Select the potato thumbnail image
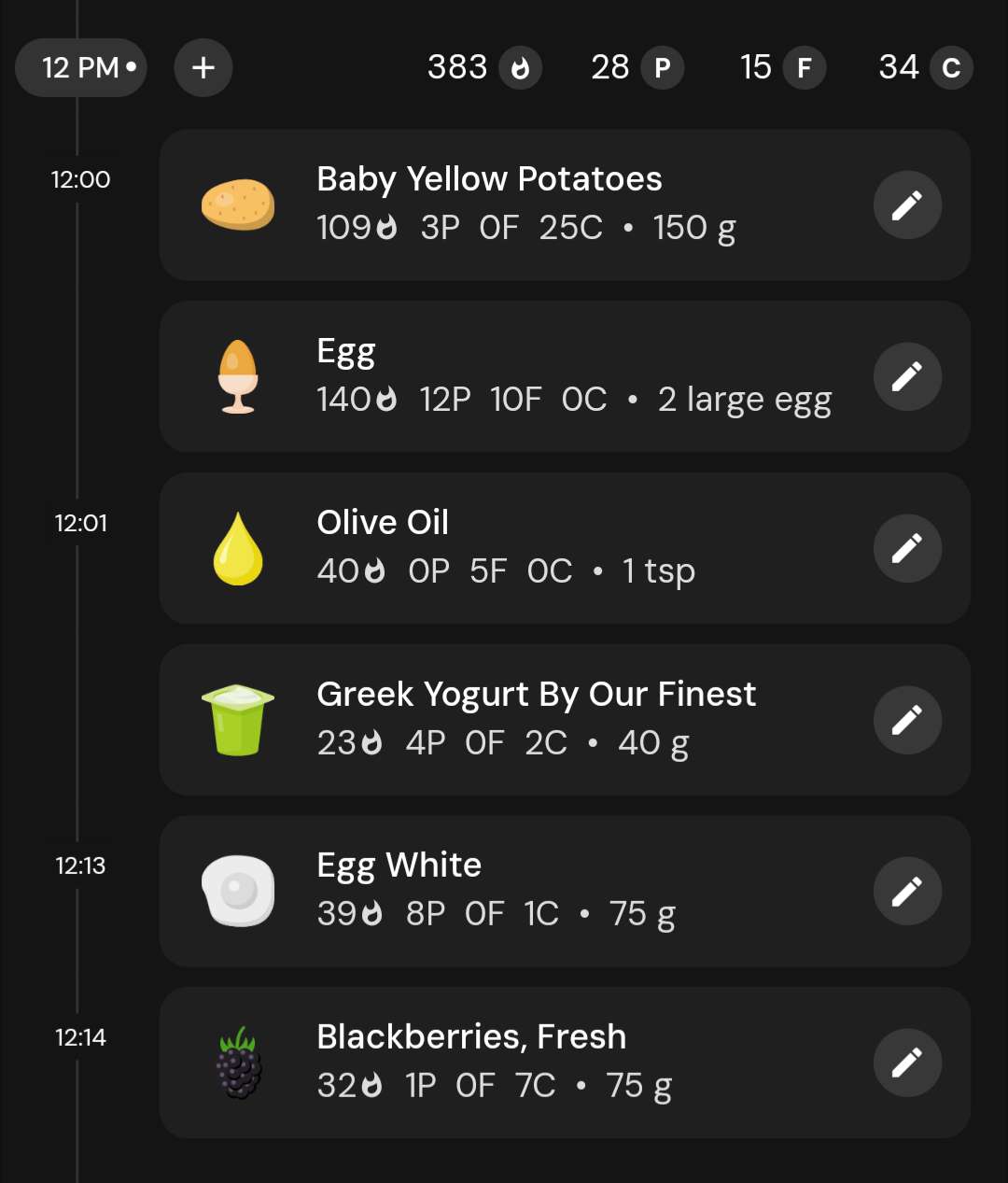The width and height of the screenshot is (1008, 1183). tap(238, 204)
